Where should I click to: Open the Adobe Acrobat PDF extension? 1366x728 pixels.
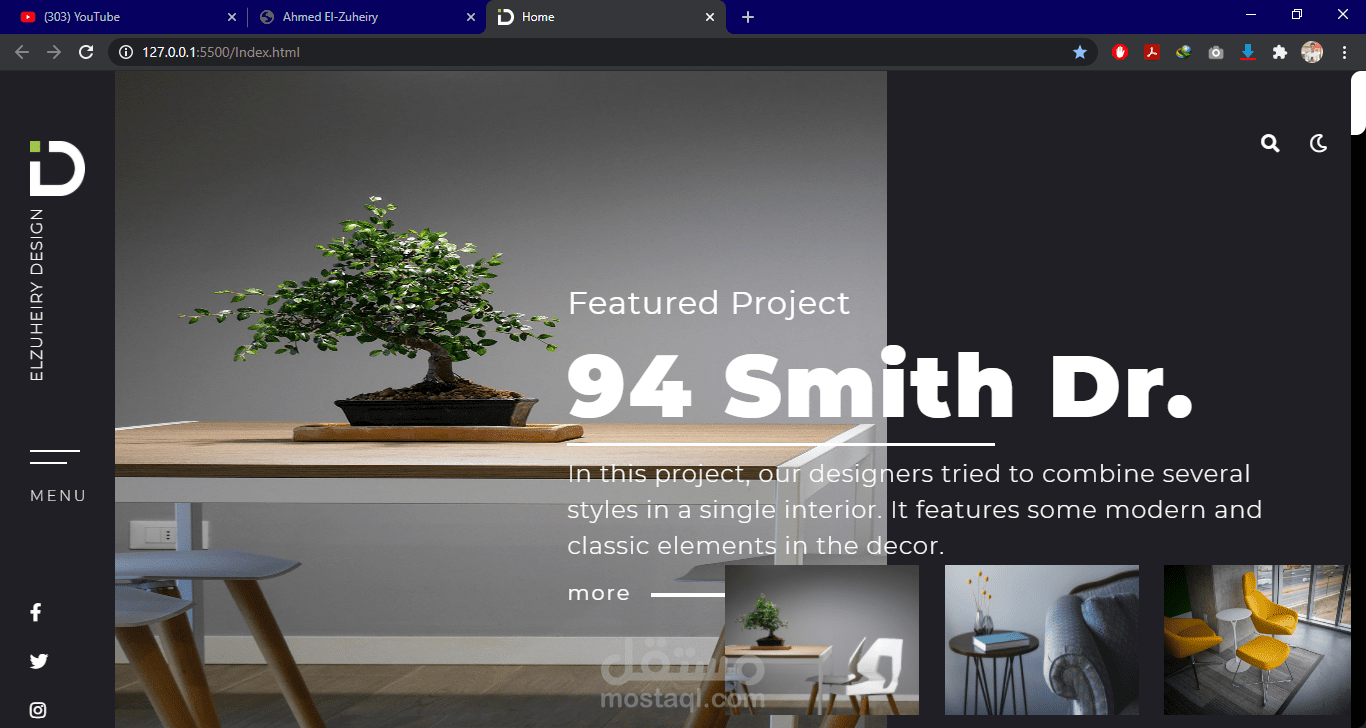(x=1152, y=52)
